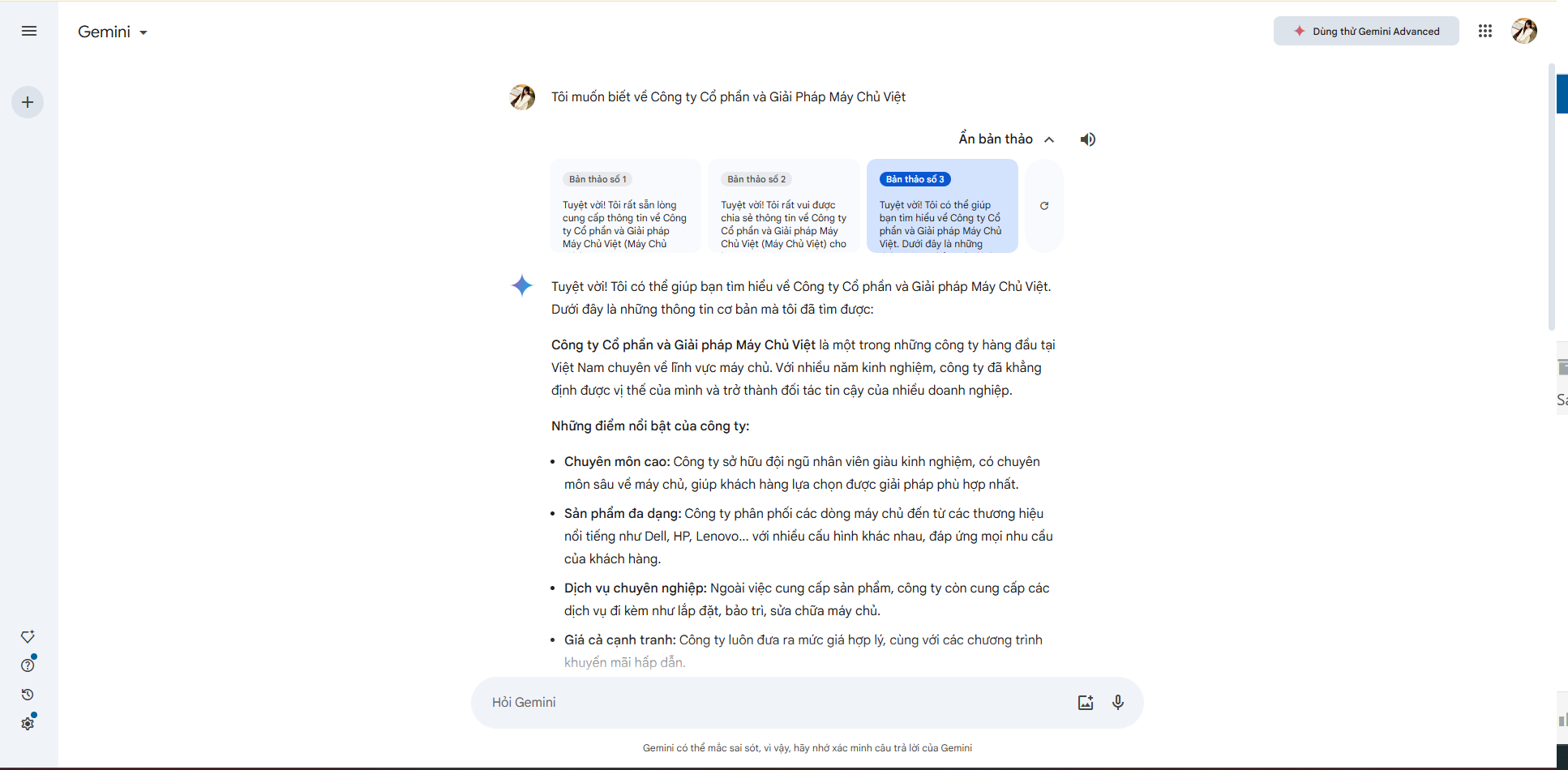Open the Gemini model dropdown
Image resolution: width=1568 pixels, height=770 pixels.
[x=113, y=32]
